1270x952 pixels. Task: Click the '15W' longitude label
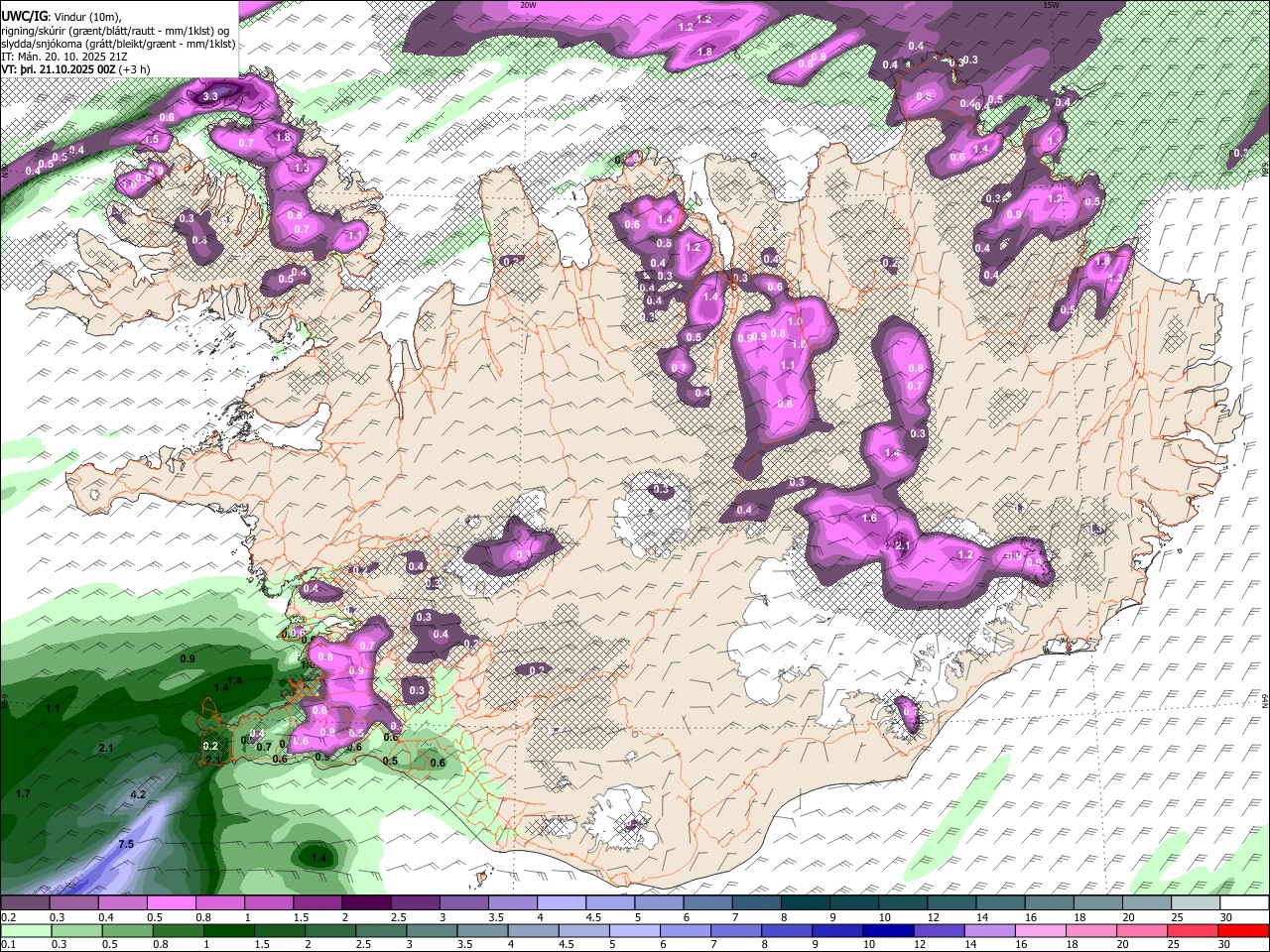pos(1052,5)
